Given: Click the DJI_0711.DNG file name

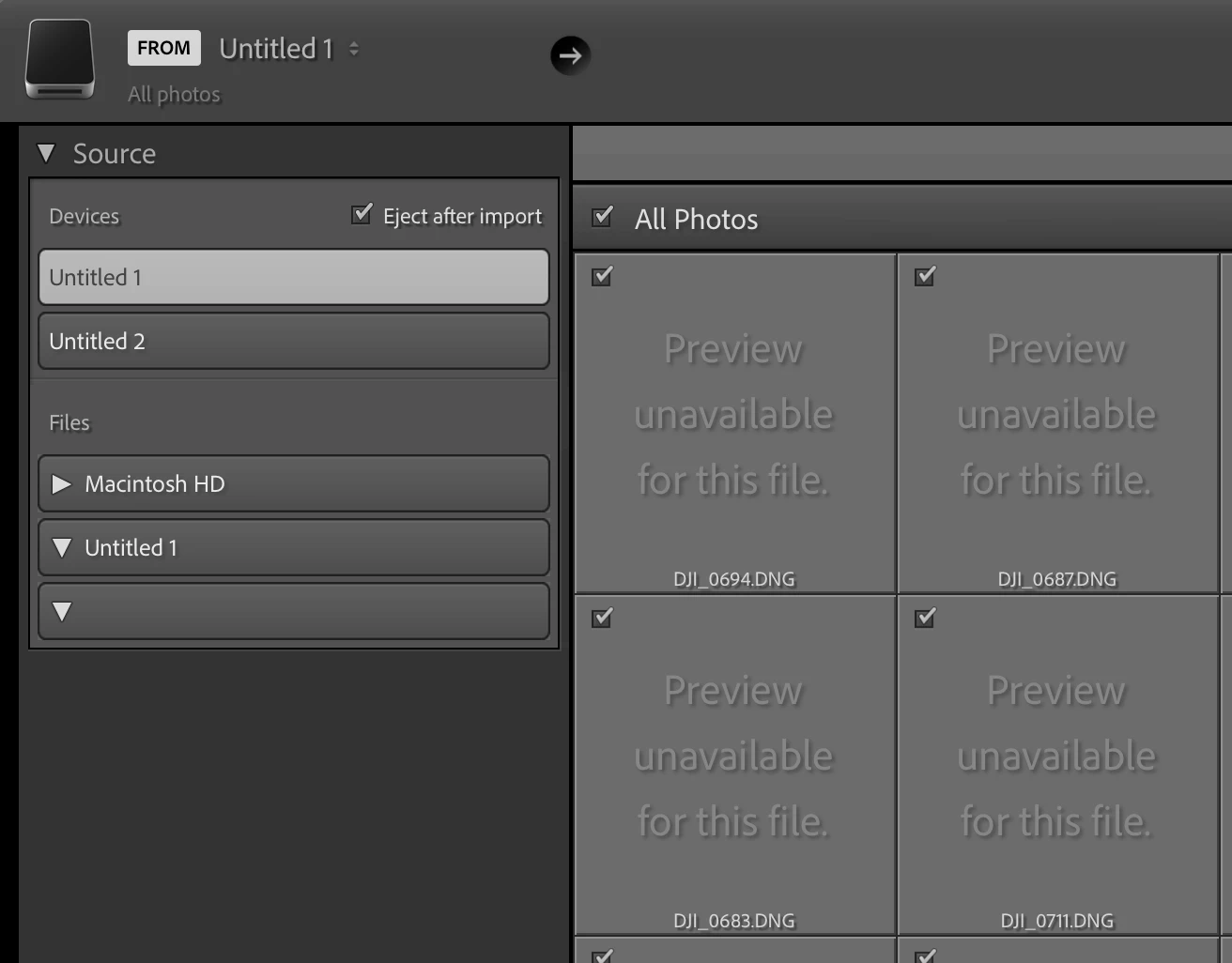Looking at the screenshot, I should coord(1057,921).
